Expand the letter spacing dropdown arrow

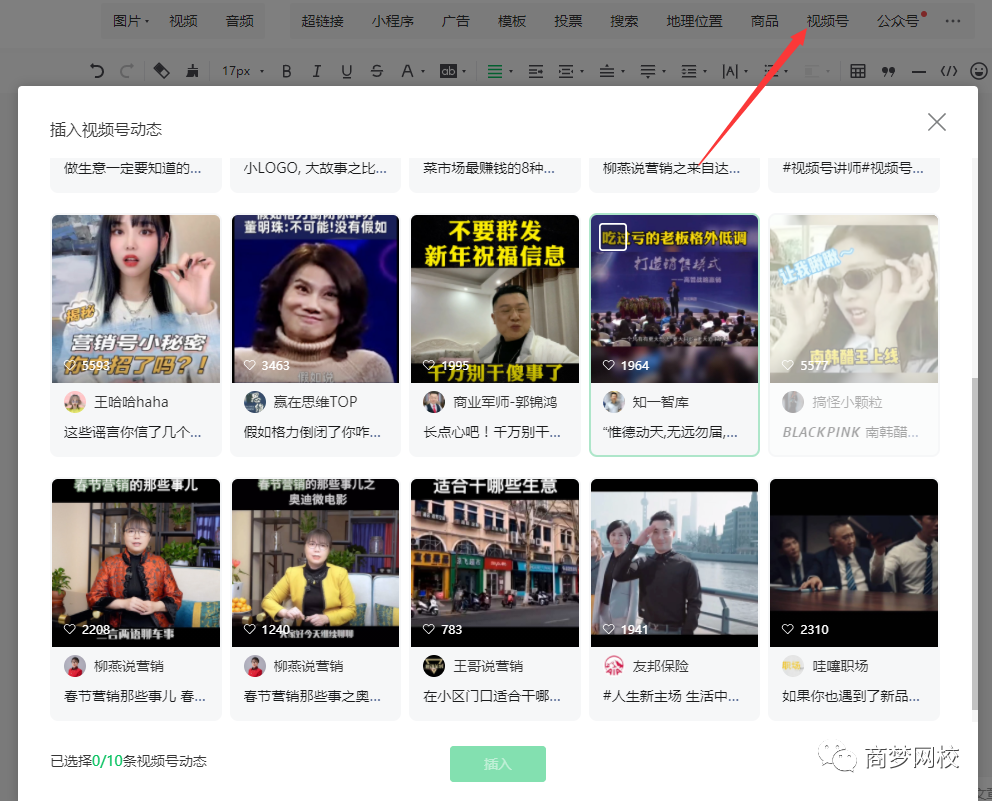pyautogui.click(x=747, y=71)
